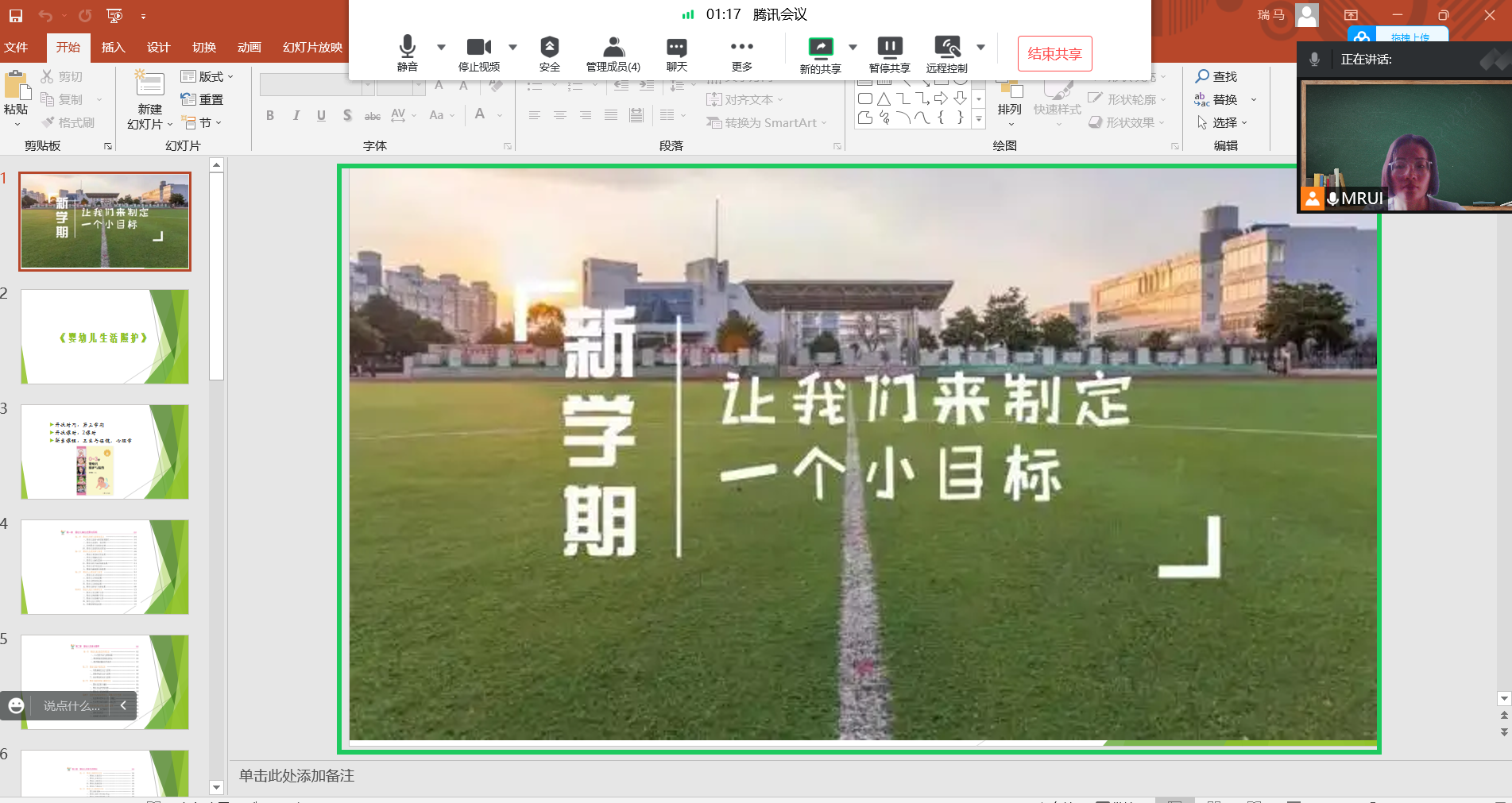
Task: Click 转换为 SmartArt
Action: (x=768, y=122)
